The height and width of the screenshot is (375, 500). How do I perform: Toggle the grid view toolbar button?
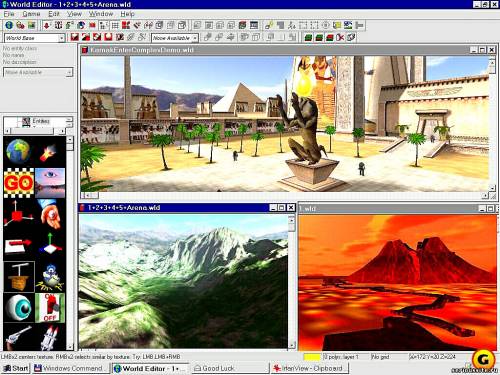coord(115,25)
